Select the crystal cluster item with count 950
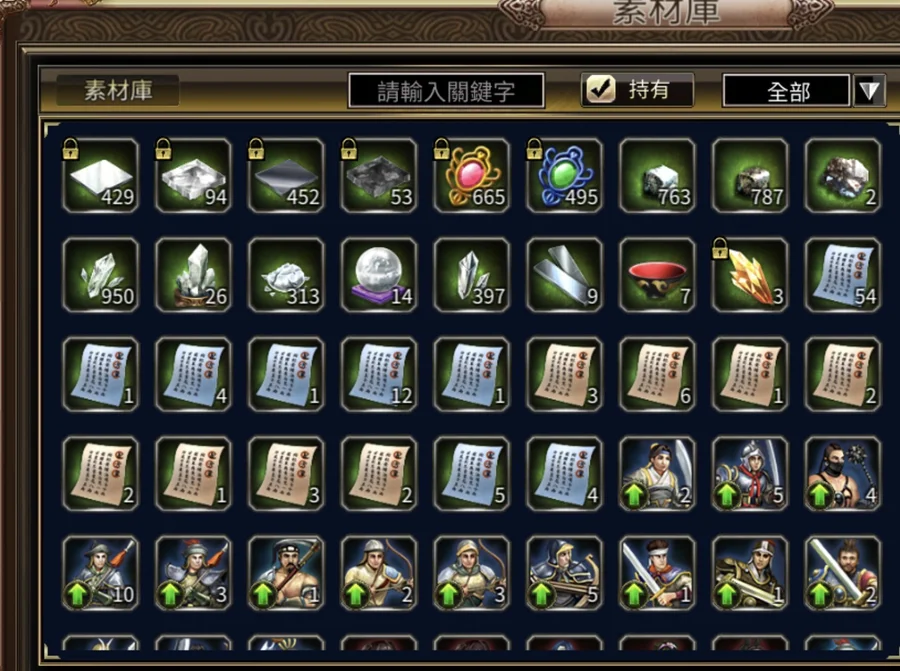This screenshot has width=900, height=671. (x=100, y=276)
